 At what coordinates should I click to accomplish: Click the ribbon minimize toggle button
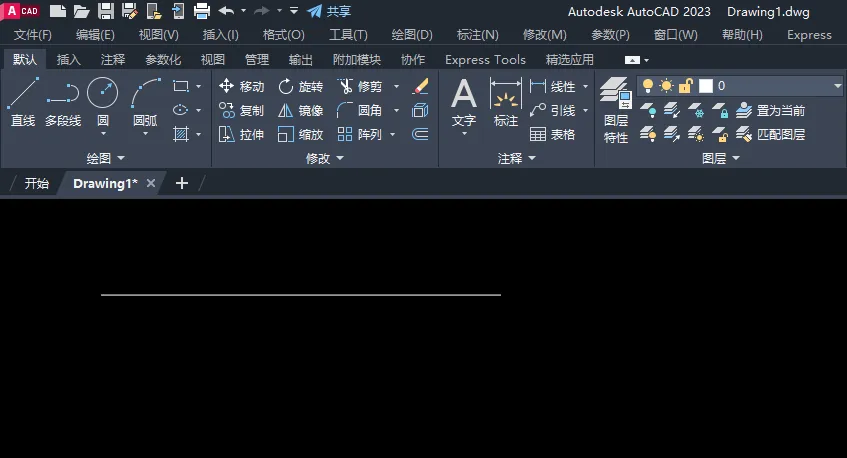632,60
